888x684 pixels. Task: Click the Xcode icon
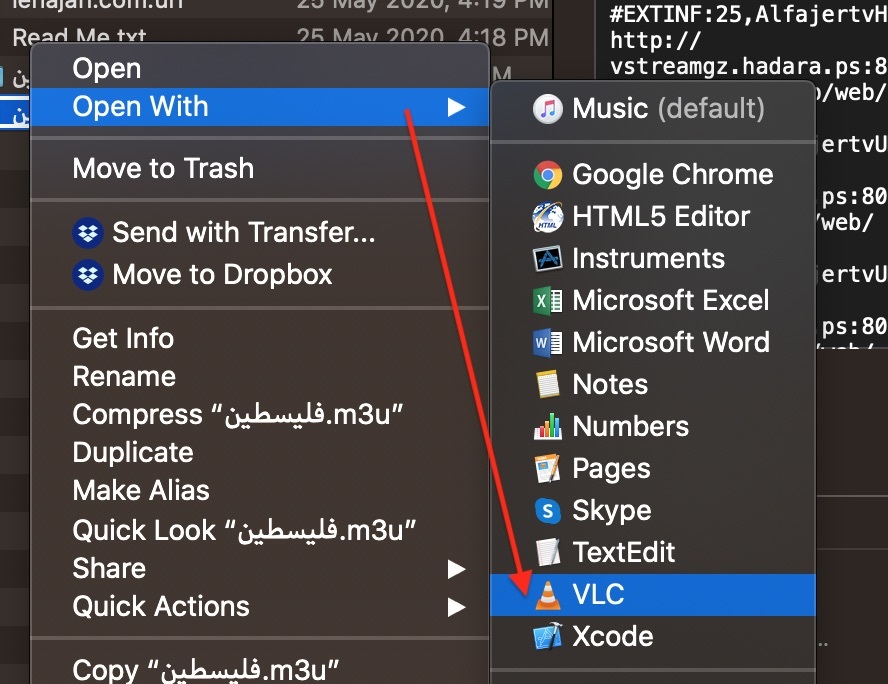[x=547, y=637]
